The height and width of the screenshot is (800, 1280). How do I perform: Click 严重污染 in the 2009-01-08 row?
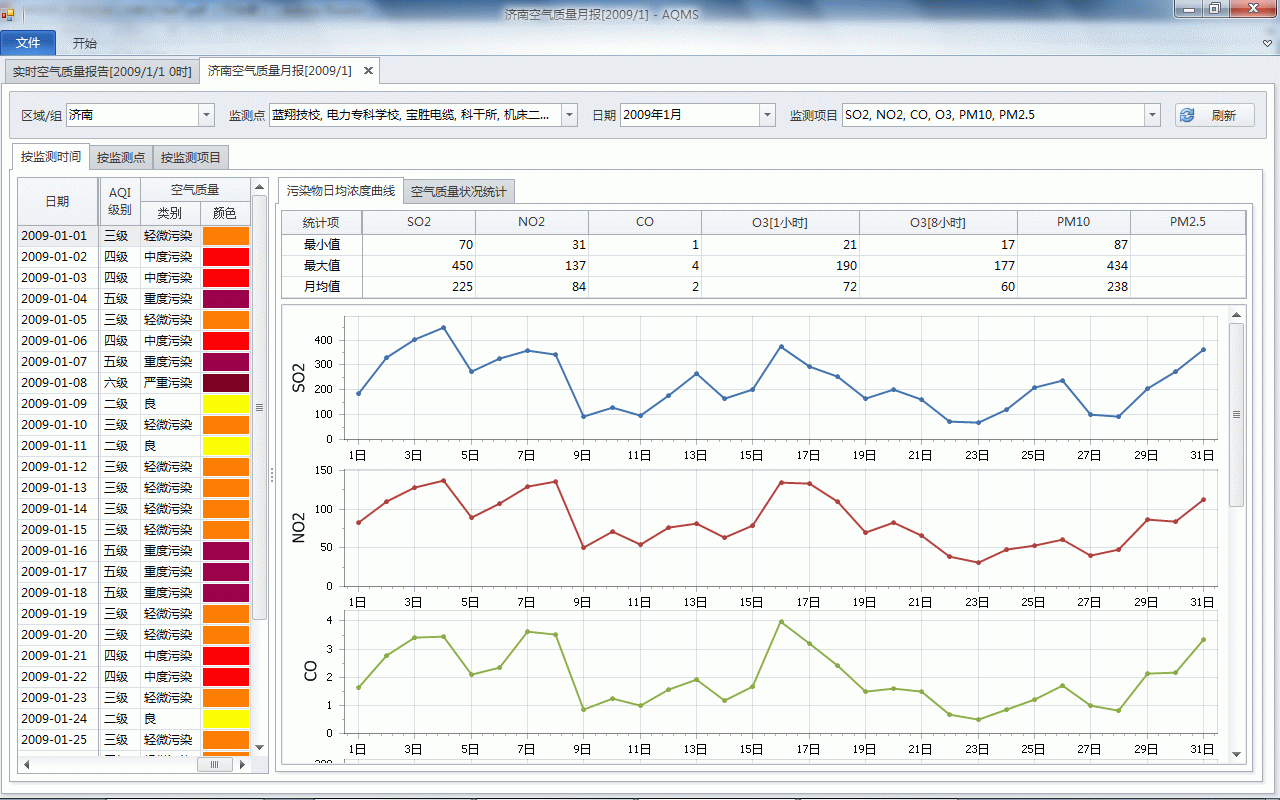[168, 383]
